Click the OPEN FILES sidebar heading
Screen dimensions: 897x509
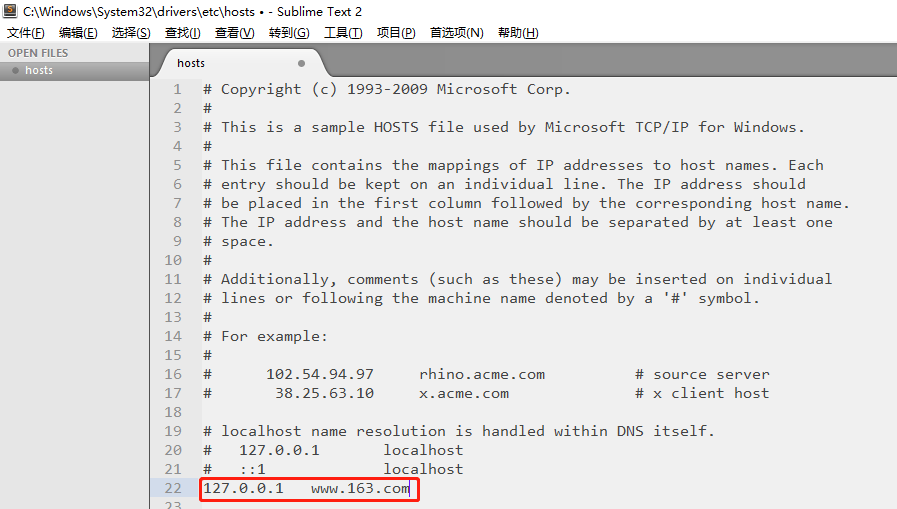pyautogui.click(x=38, y=53)
